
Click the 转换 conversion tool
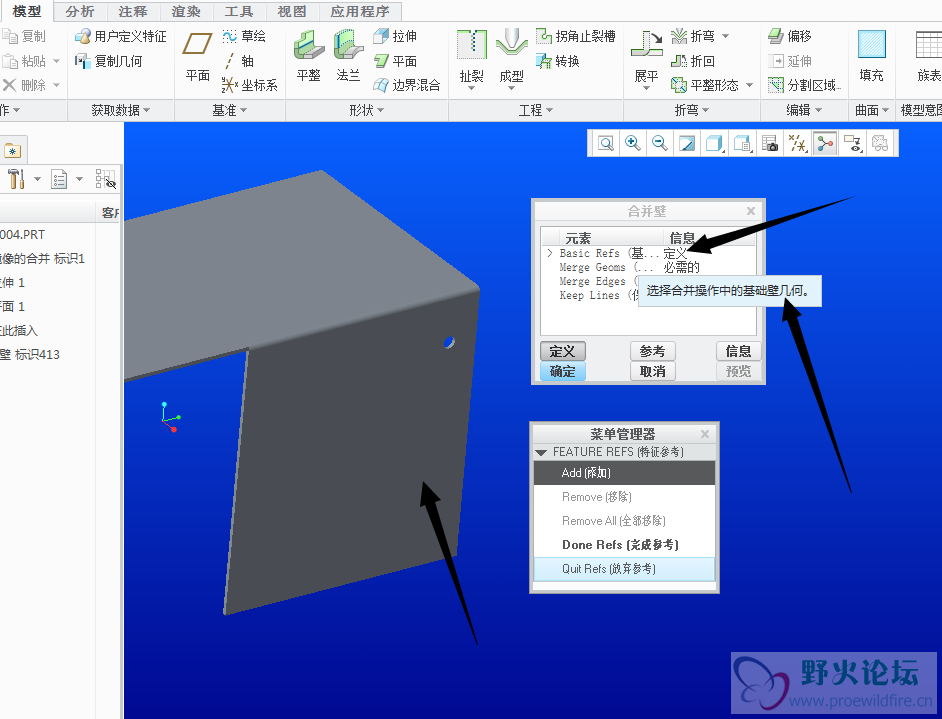pyautogui.click(x=558, y=61)
